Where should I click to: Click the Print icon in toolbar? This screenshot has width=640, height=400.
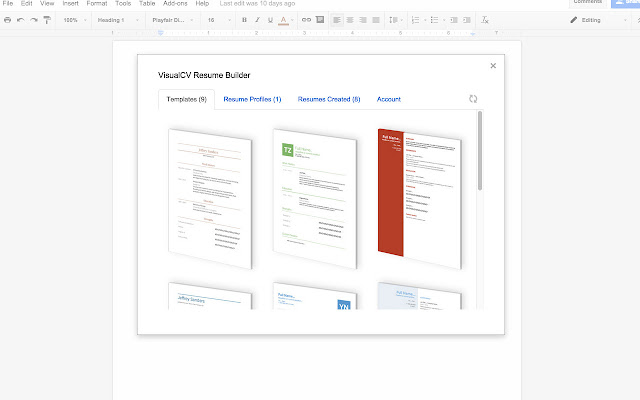(x=7, y=20)
